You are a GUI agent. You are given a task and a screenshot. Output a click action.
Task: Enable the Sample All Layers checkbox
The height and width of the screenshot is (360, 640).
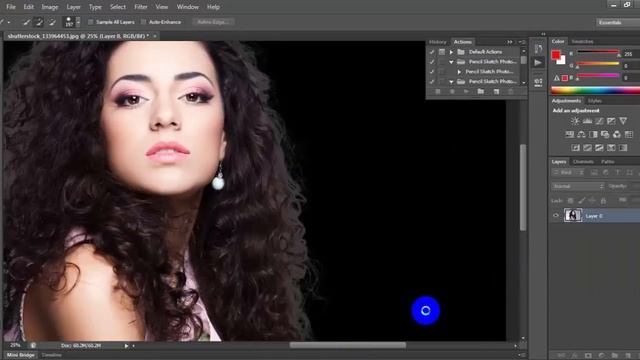91,22
